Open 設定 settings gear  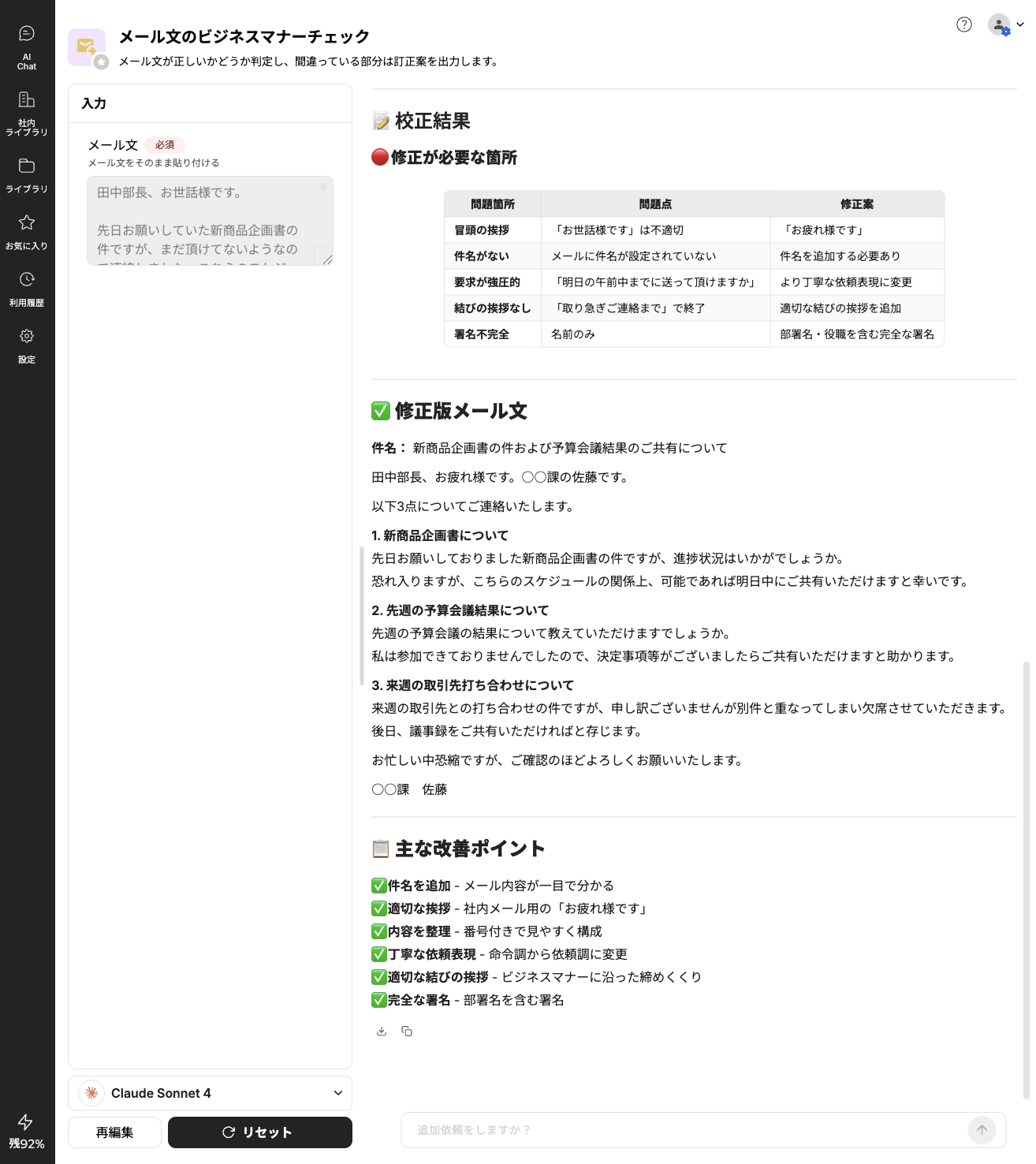pyautogui.click(x=27, y=345)
